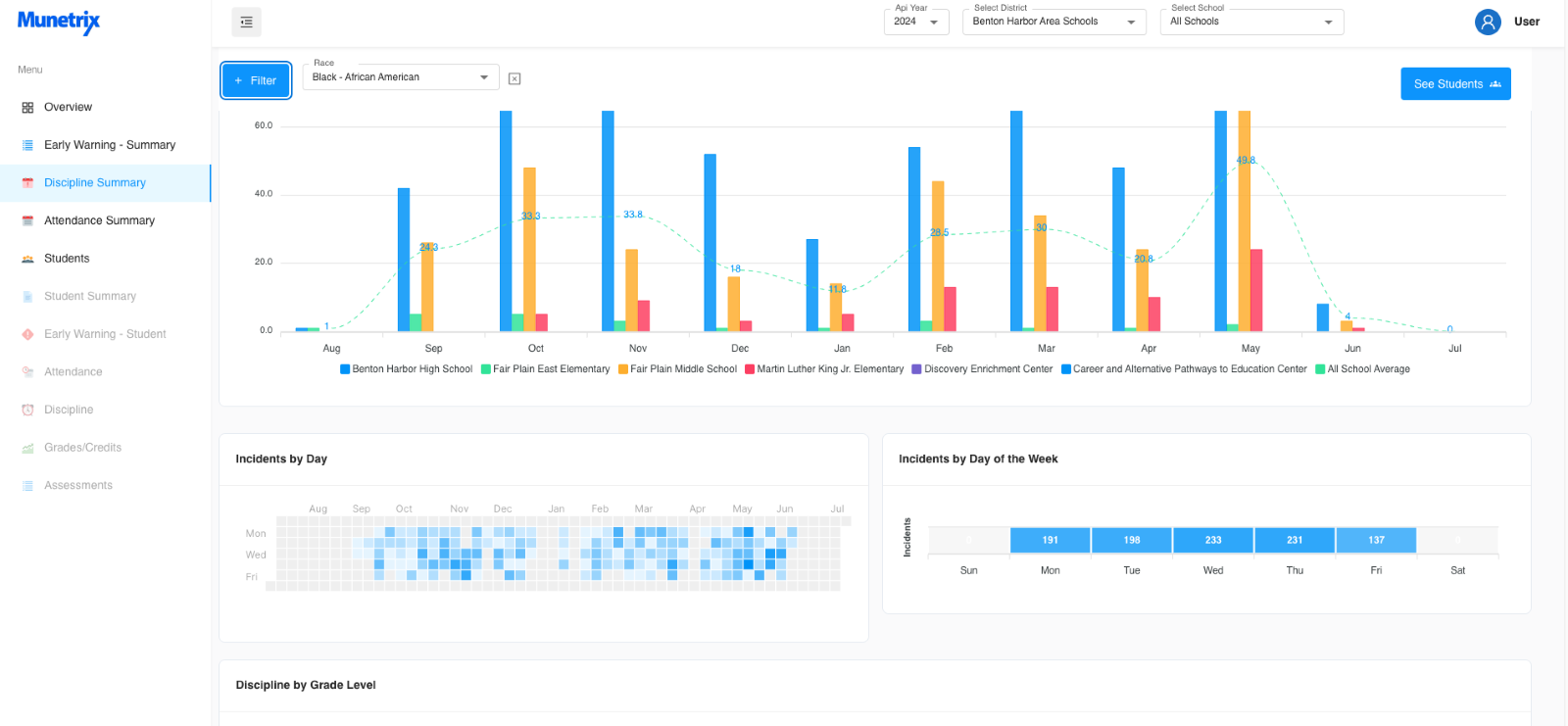Screen dimensions: 1568x726
Task: Click the Discipline clock icon
Action: click(27, 411)
